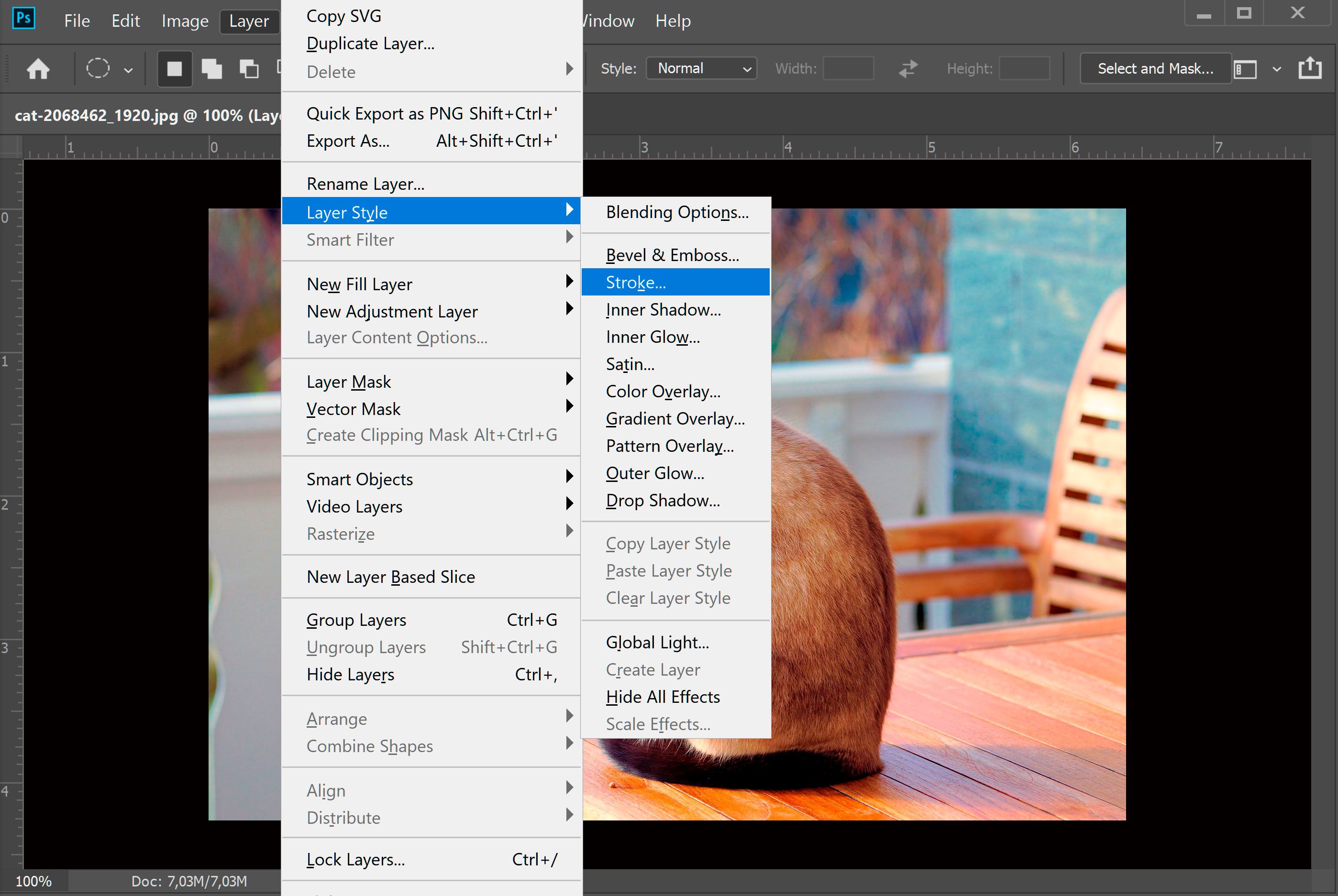Click the Help menu in menu bar
Image resolution: width=1338 pixels, height=896 pixels.
[x=671, y=20]
